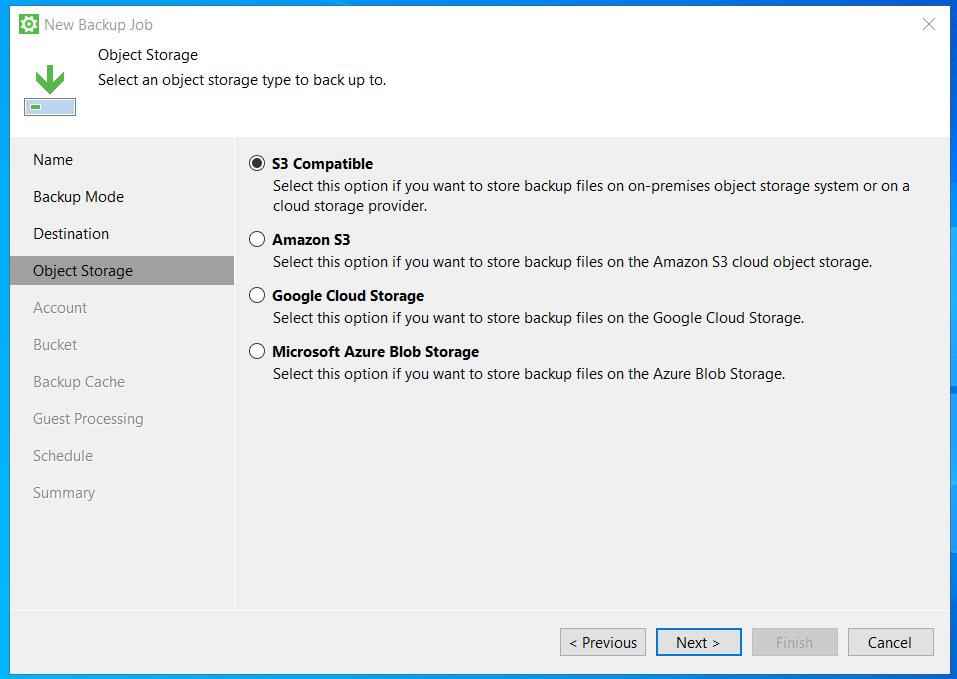Go to the Name wizard step
This screenshot has height=679, width=957.
click(x=53, y=160)
